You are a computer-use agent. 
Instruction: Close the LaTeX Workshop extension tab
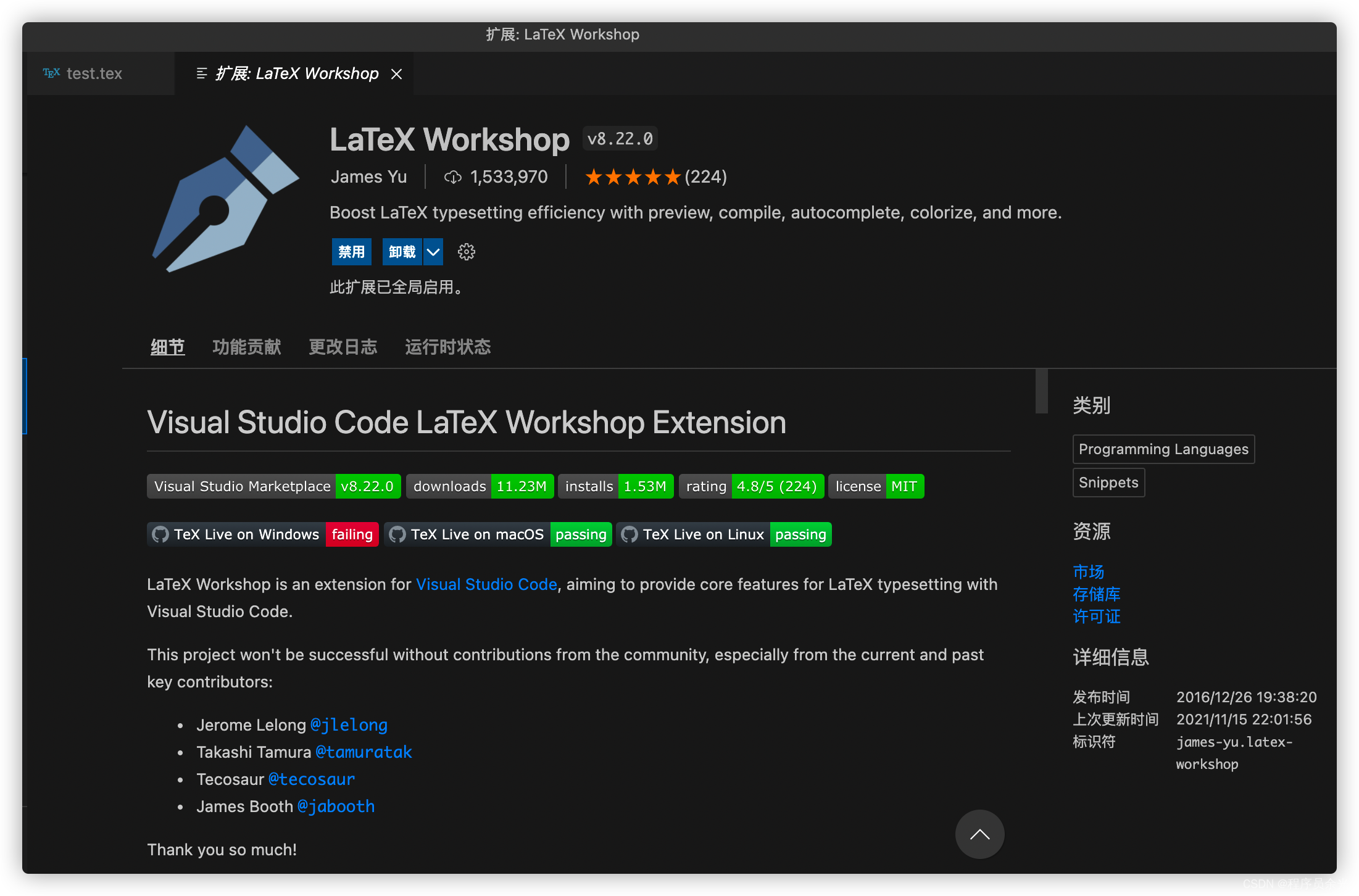click(397, 74)
